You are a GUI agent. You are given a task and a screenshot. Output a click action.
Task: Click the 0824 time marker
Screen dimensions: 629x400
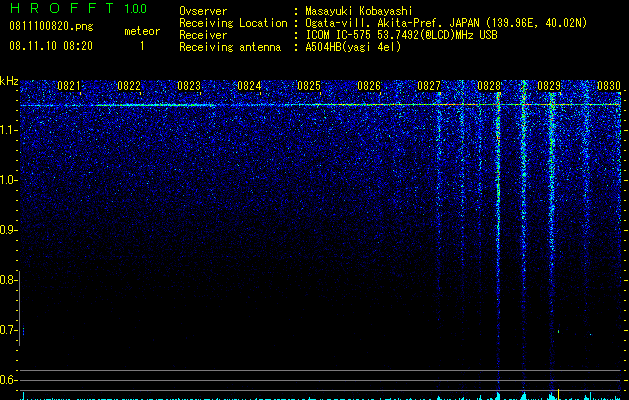point(249,86)
